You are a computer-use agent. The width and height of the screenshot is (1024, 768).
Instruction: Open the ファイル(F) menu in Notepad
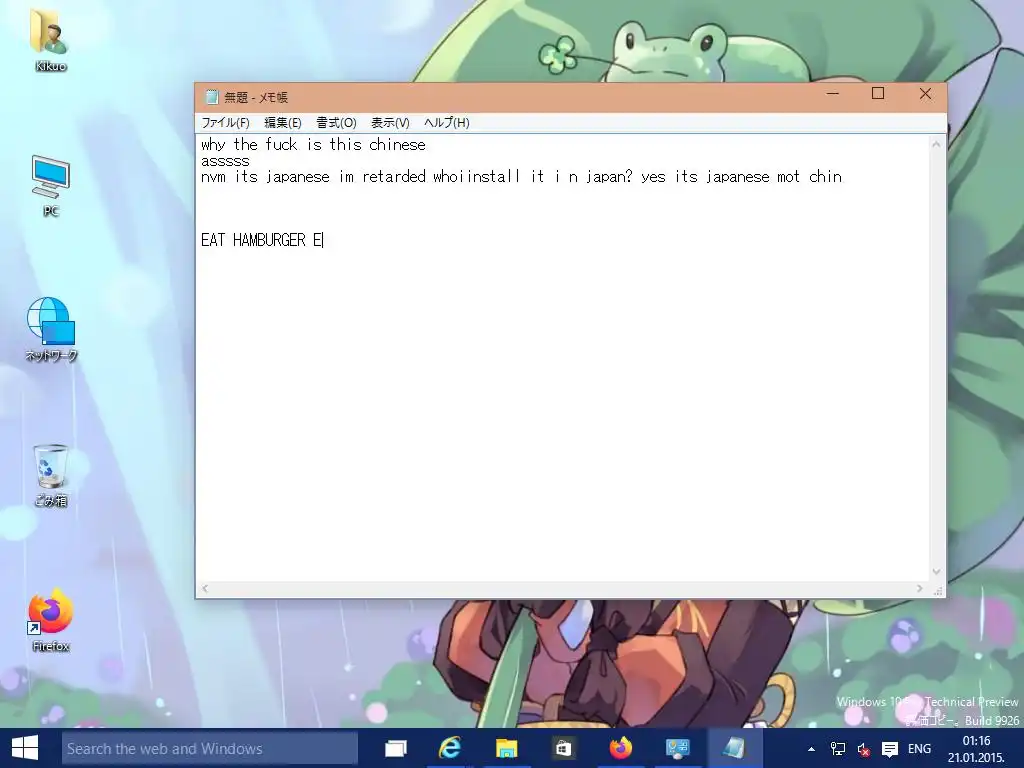pos(225,123)
